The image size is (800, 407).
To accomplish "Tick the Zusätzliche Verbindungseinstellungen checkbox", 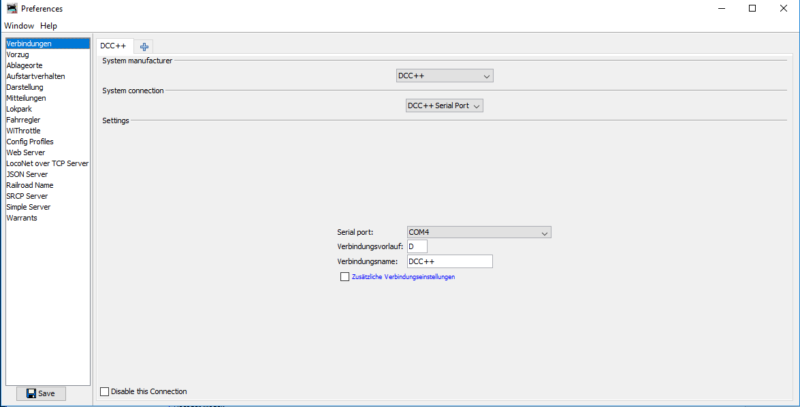I will (x=344, y=277).
